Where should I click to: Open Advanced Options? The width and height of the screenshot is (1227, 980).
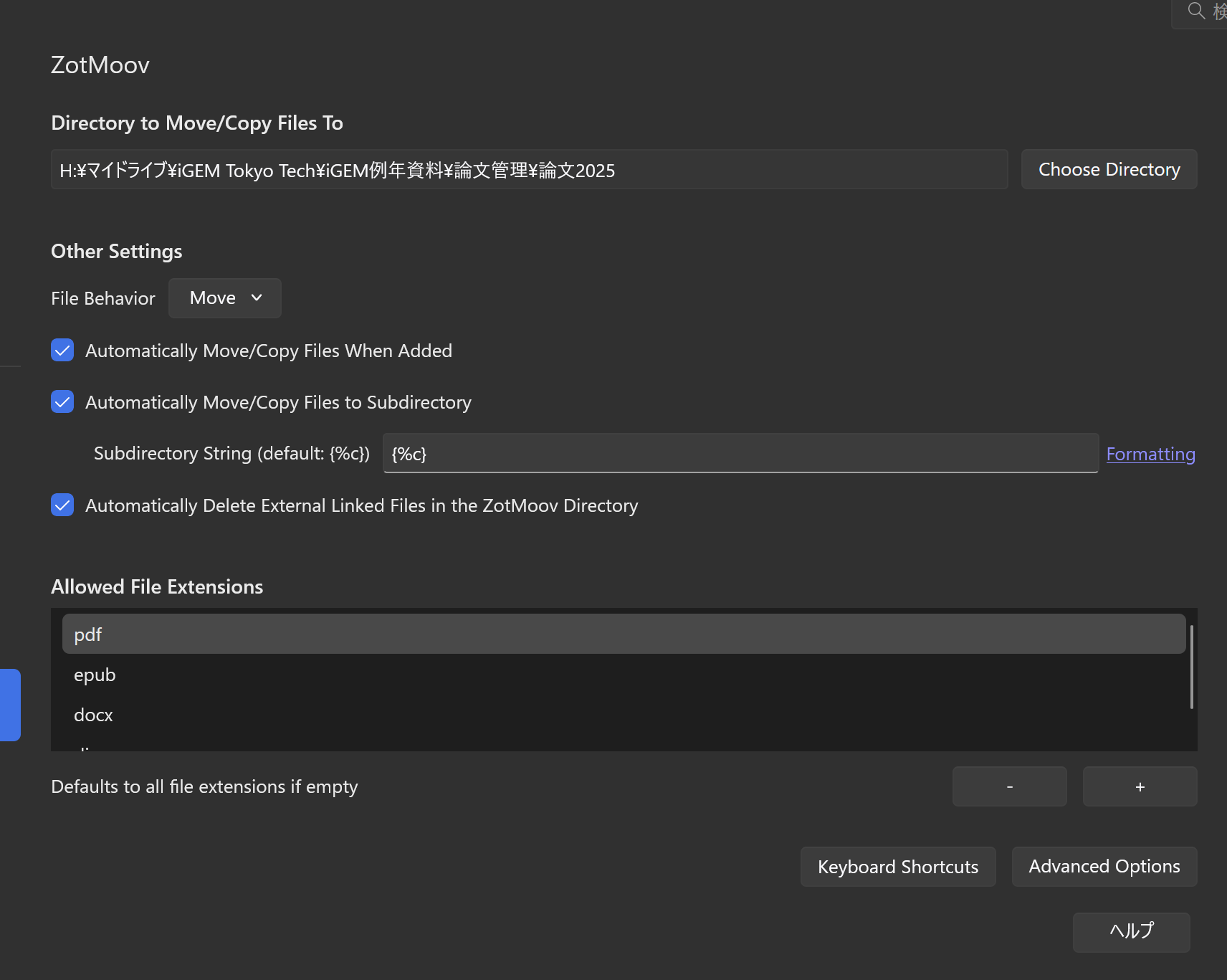pyautogui.click(x=1104, y=867)
